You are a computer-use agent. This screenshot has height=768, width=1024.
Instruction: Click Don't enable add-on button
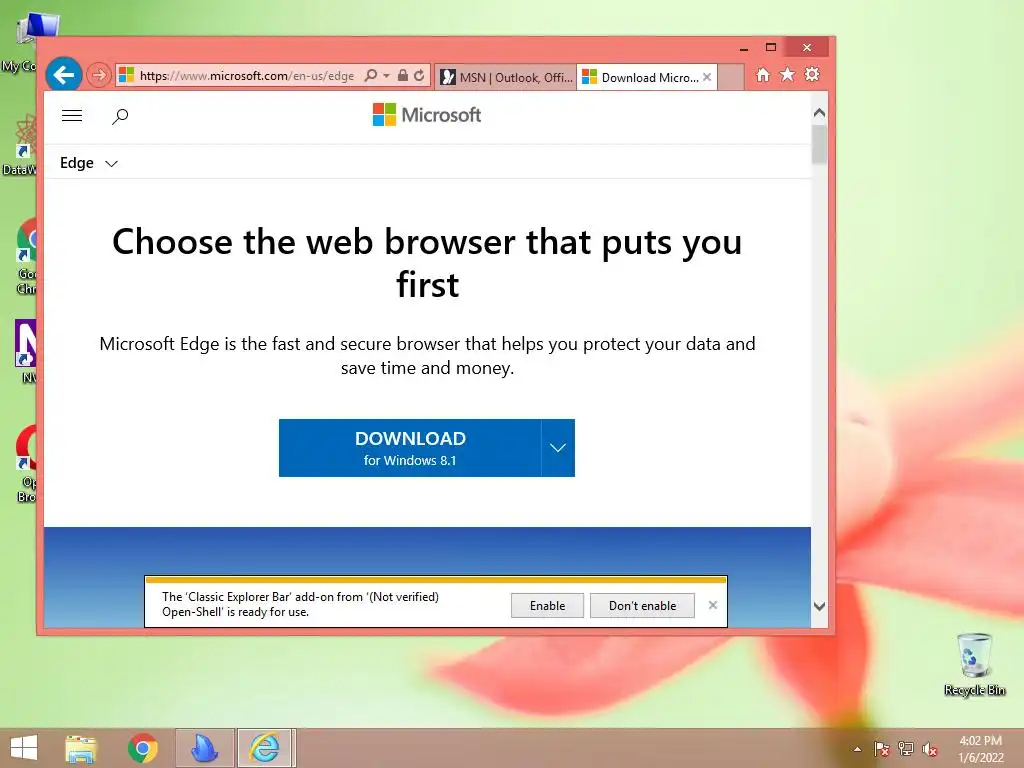642,605
